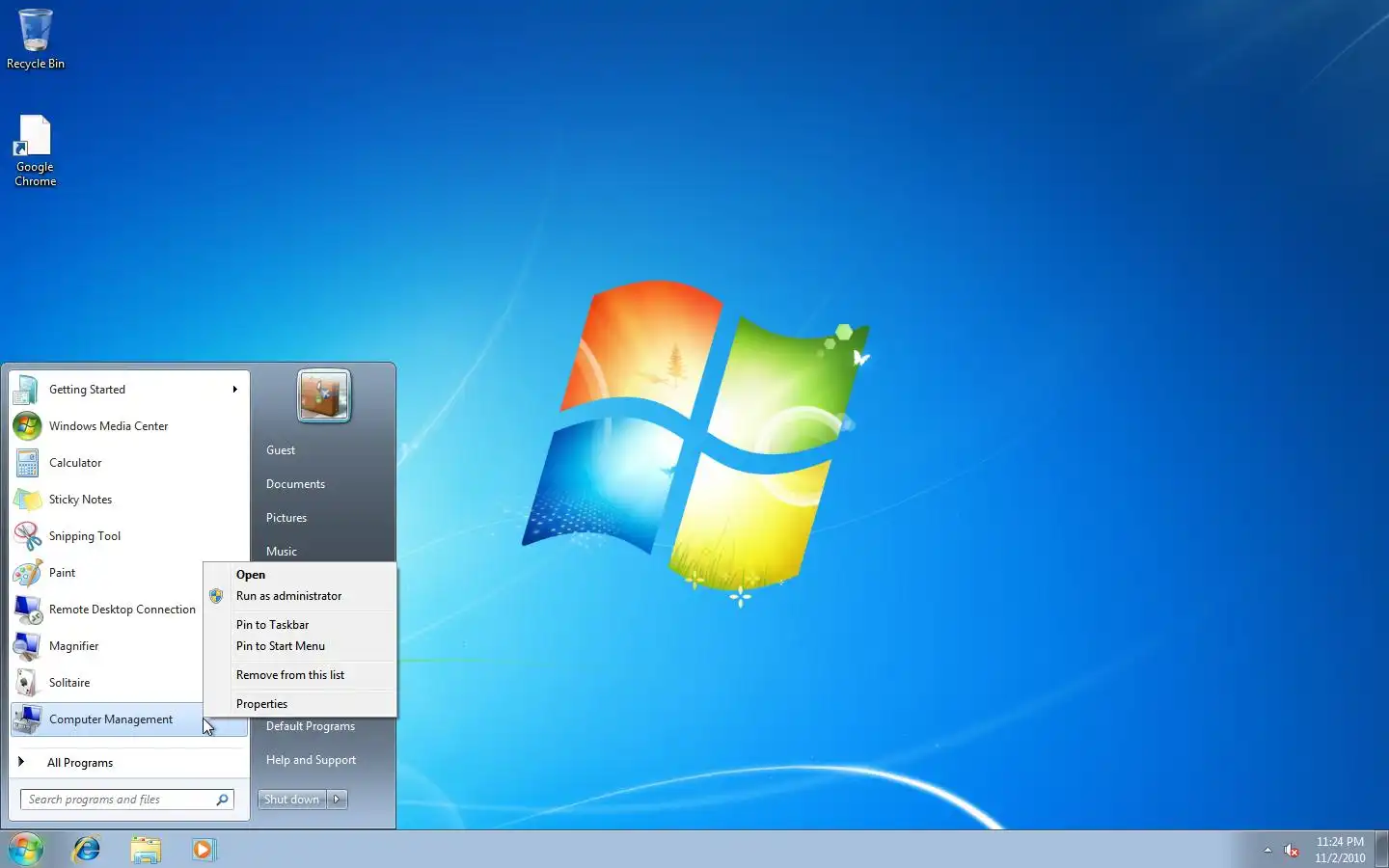This screenshot has height=868, width=1389.
Task: Click the taskbar clock and date
Action: coord(1340,850)
